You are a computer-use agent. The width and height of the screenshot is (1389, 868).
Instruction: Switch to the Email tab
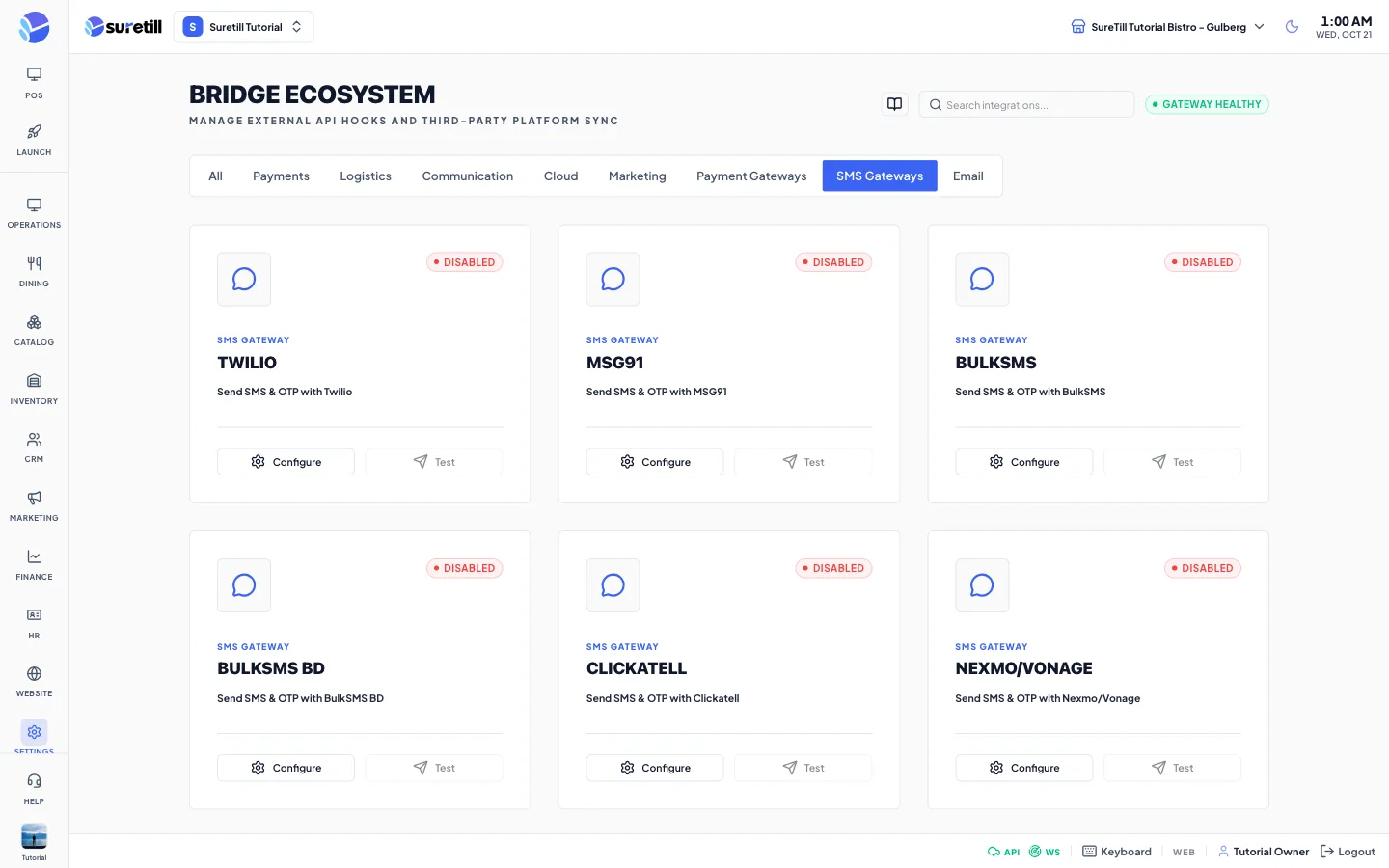[967, 176]
